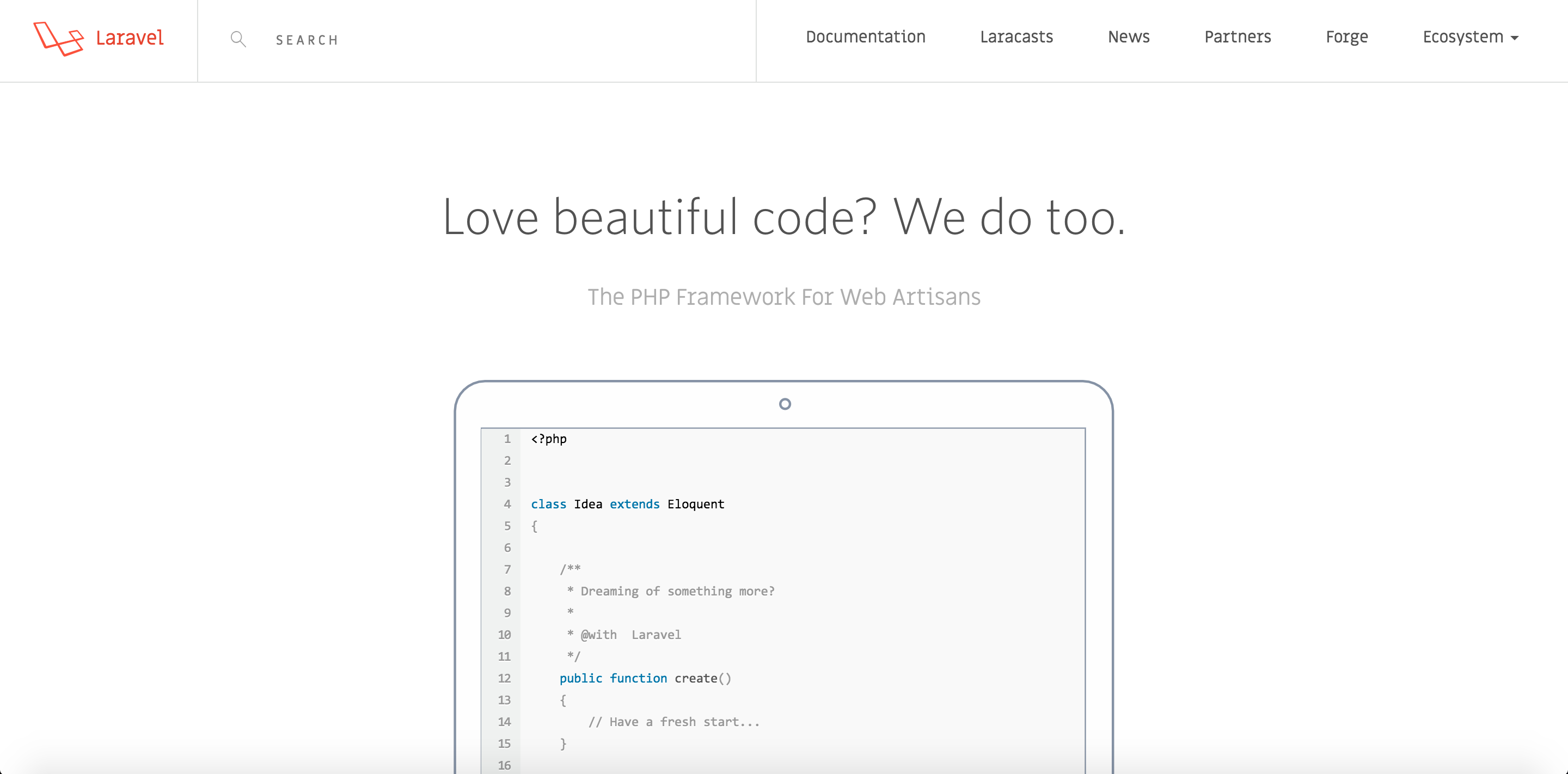
Task: Click the 'Dreaming of something more?' comment
Action: click(670, 592)
